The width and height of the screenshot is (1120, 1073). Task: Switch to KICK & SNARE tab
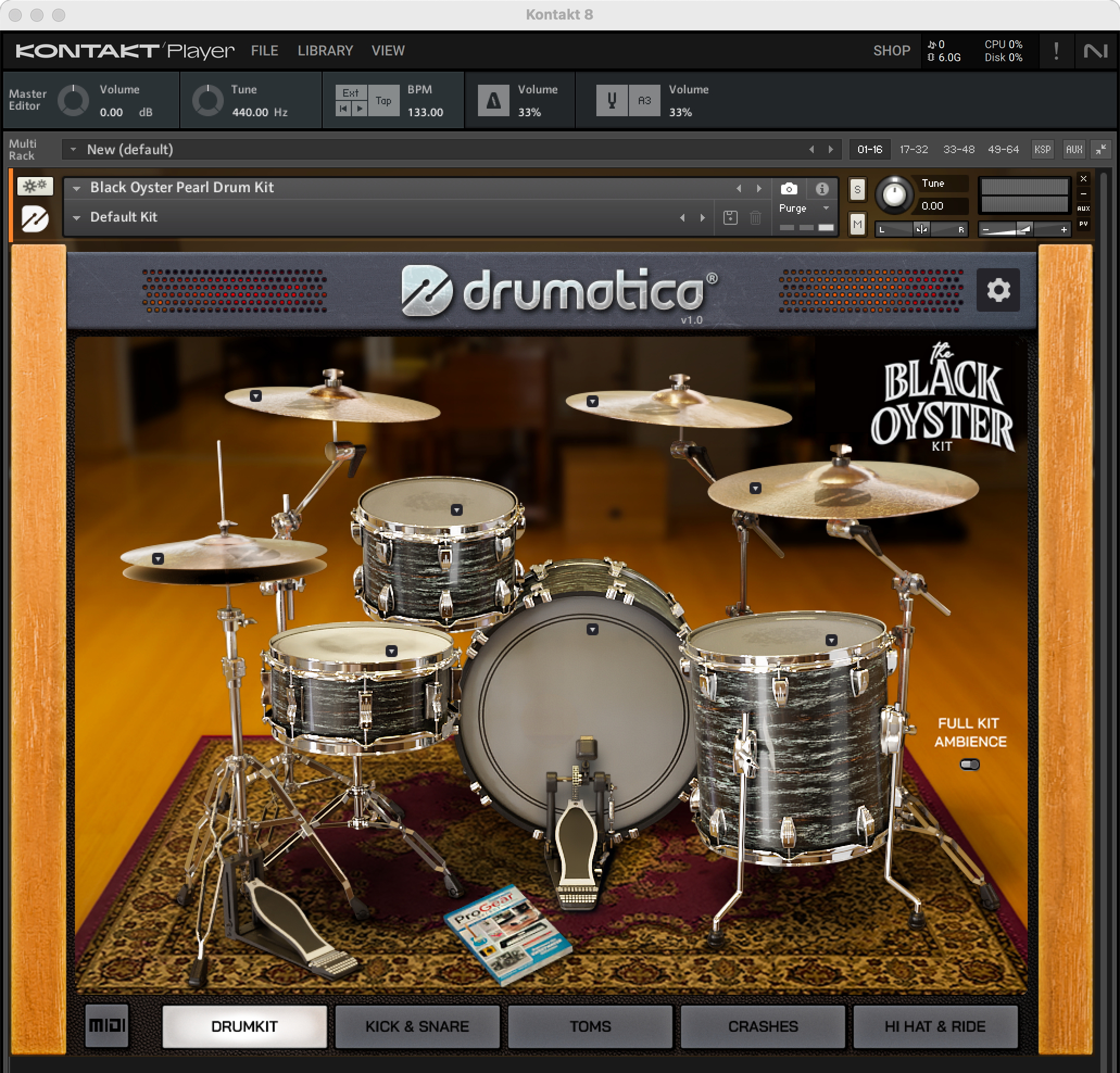[x=417, y=1026]
